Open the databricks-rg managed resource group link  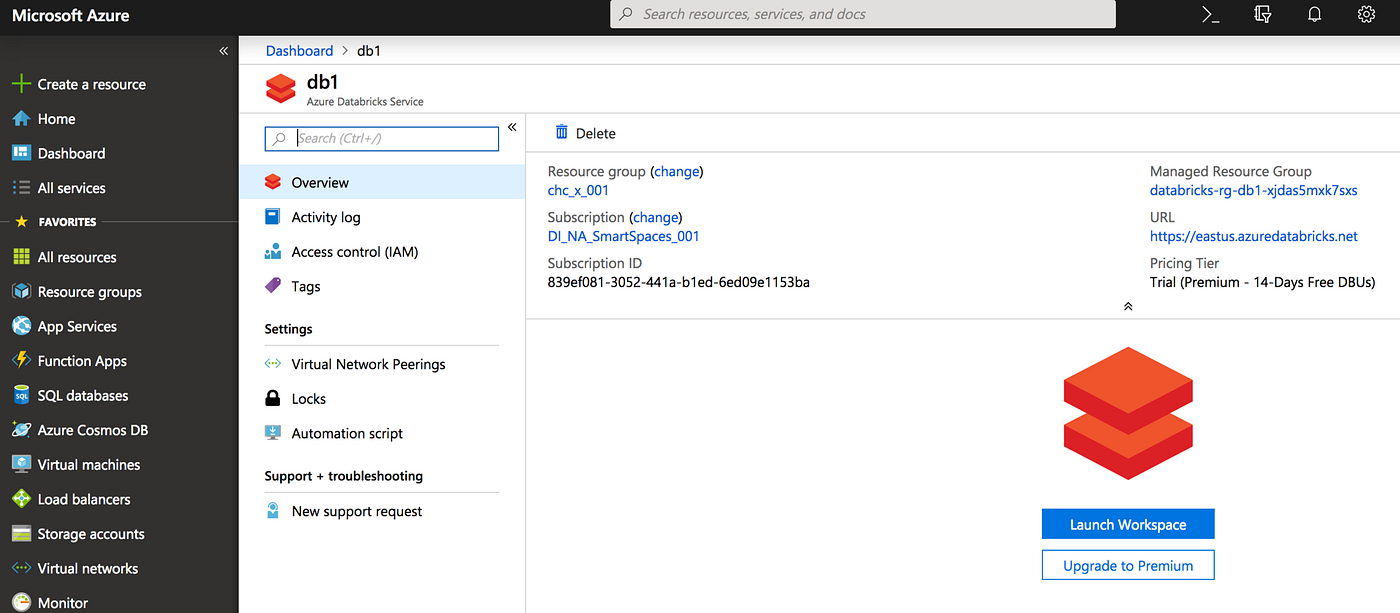coord(1253,189)
